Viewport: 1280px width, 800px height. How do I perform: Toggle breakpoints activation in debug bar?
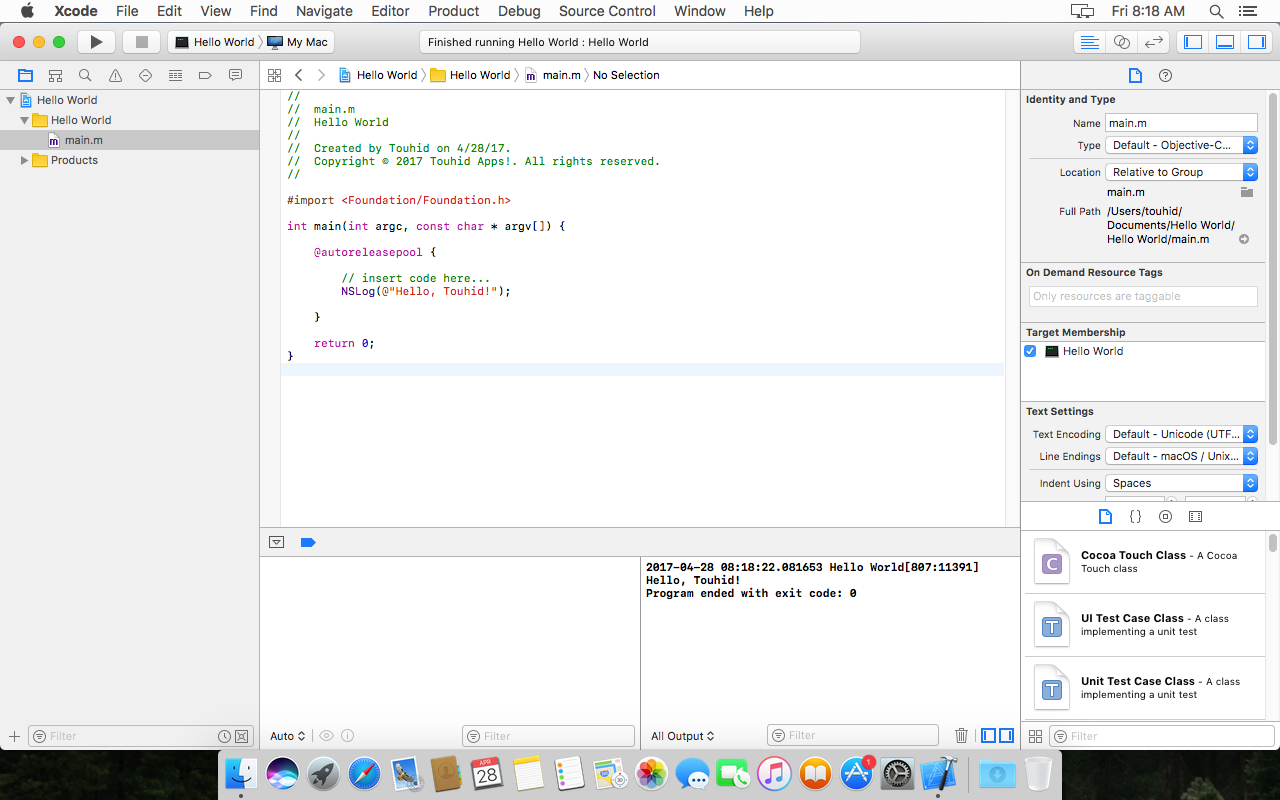point(308,542)
